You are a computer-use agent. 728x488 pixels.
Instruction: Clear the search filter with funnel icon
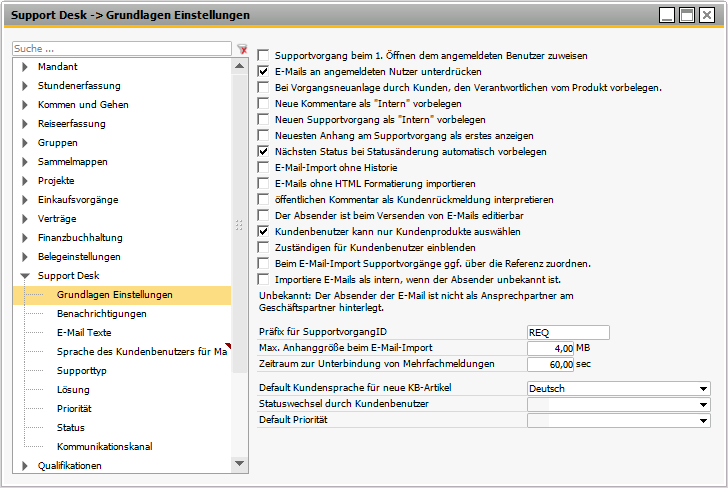coord(242,49)
